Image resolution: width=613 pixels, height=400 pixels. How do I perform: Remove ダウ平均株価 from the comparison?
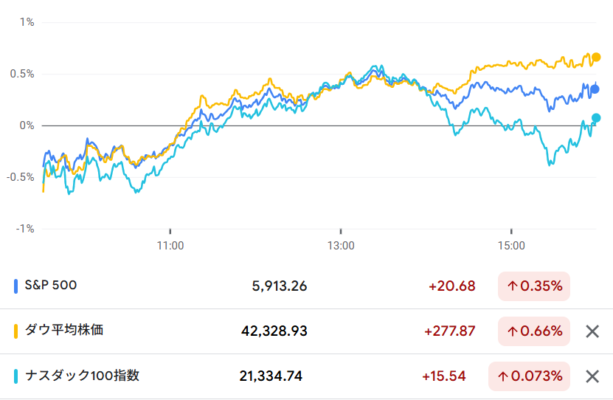click(x=592, y=331)
